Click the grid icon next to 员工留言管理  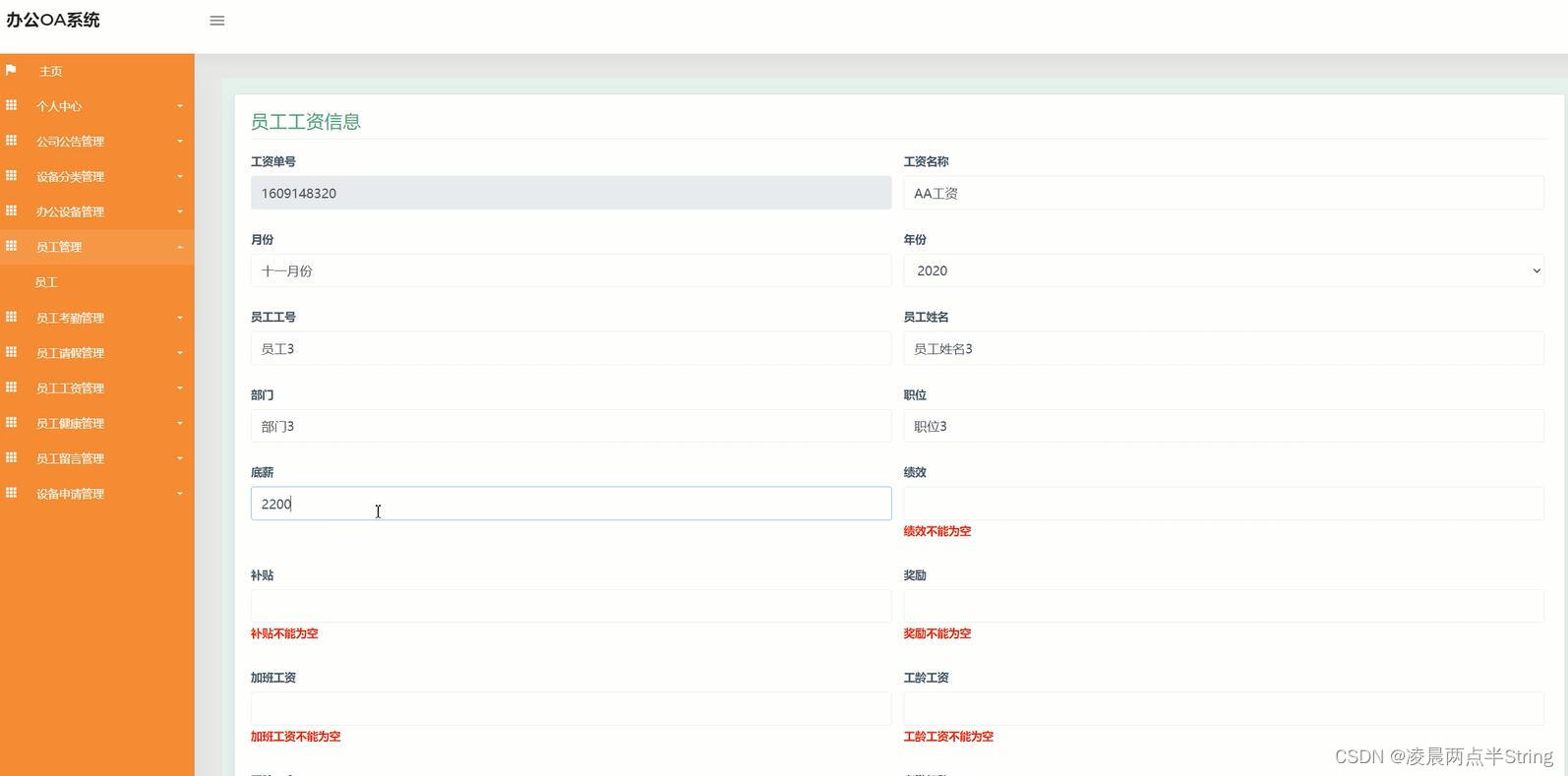click(11, 457)
